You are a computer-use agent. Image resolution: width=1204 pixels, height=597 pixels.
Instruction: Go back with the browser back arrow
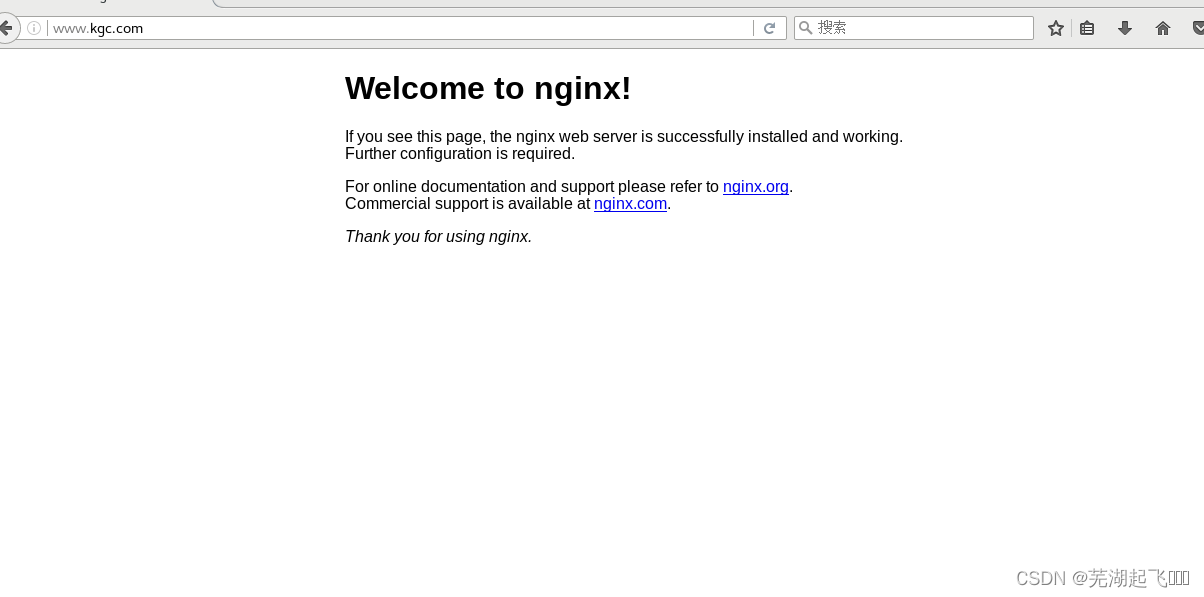[6, 28]
